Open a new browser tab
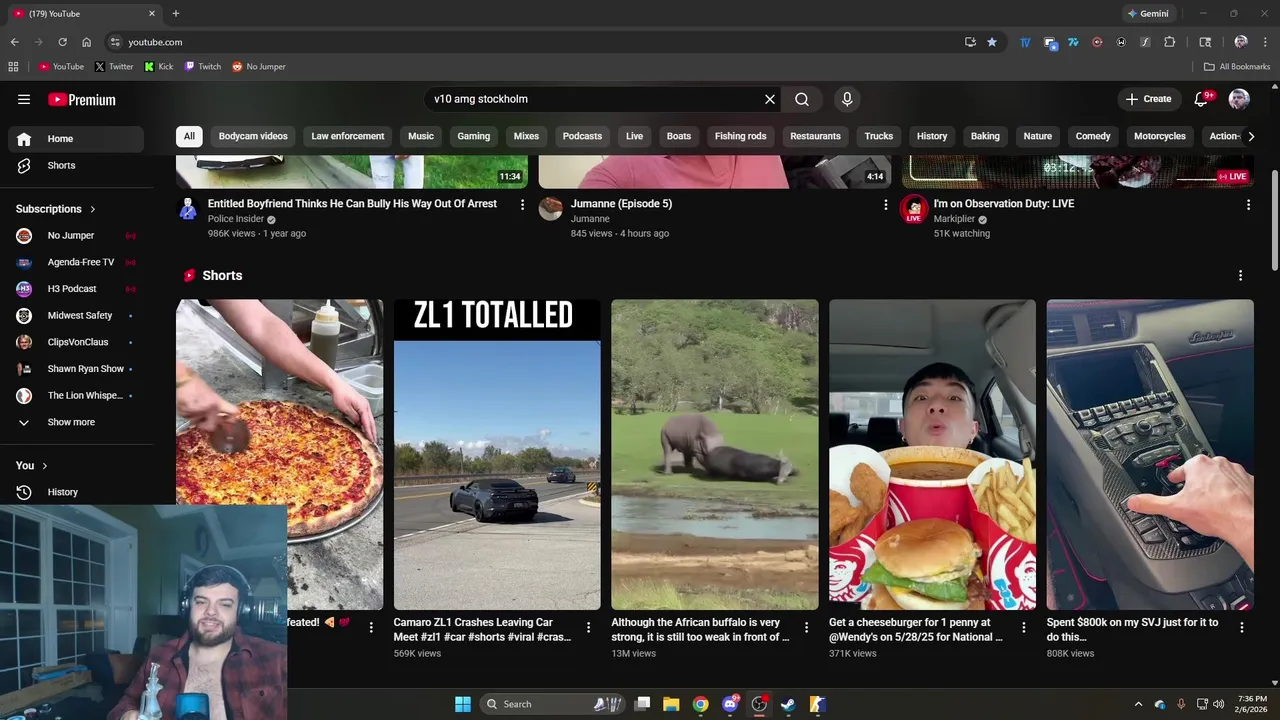The height and width of the screenshot is (720, 1280). coord(176,14)
